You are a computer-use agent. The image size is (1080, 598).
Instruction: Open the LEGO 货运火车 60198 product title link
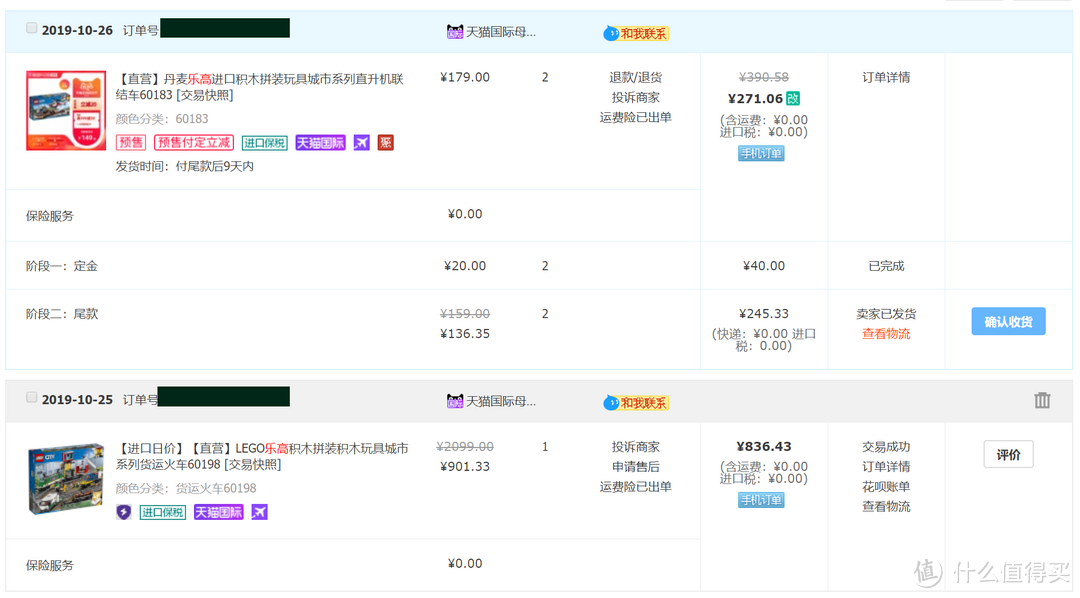click(x=262, y=456)
